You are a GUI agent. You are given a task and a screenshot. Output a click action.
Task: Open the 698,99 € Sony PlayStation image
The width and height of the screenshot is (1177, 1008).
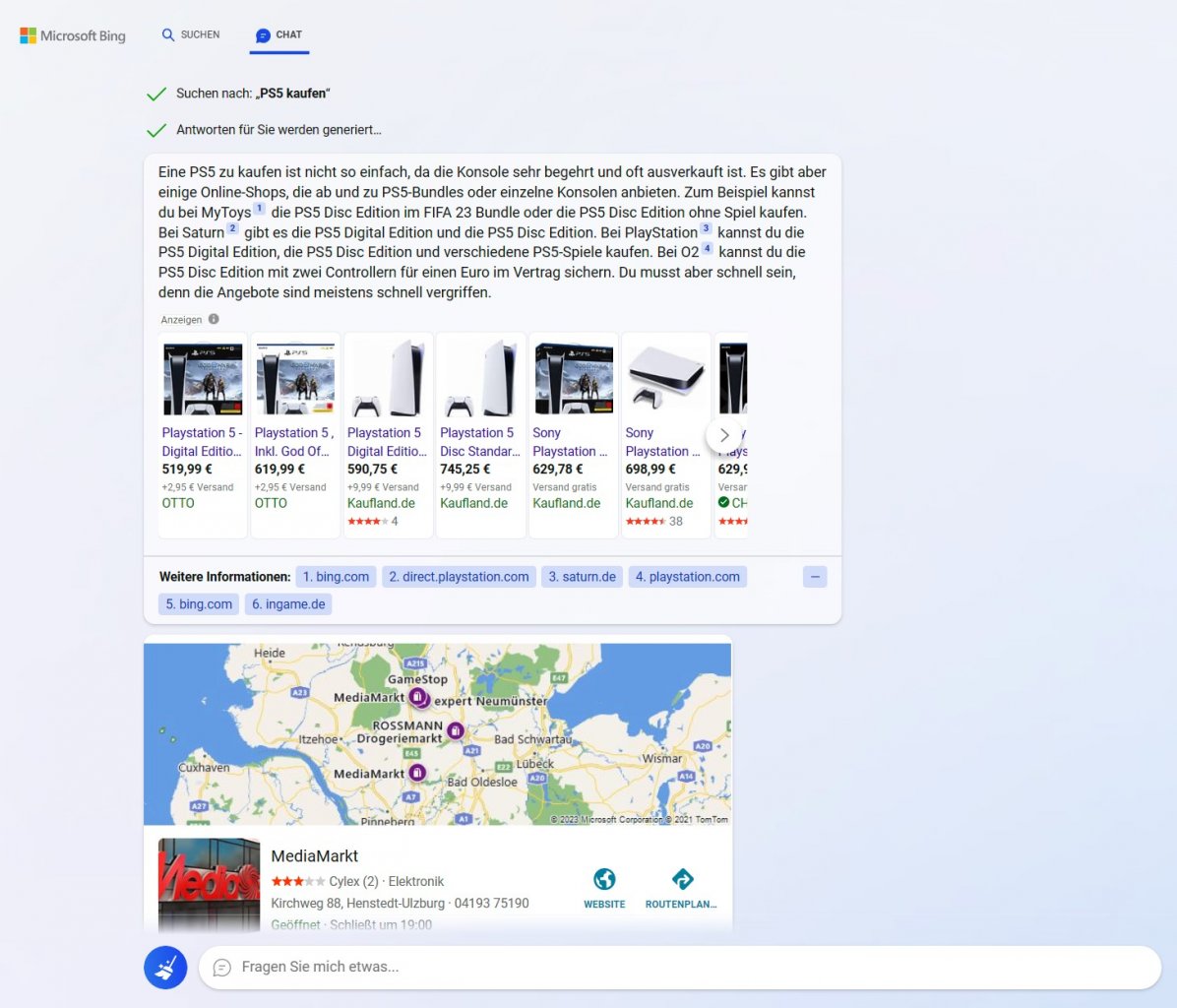(x=666, y=379)
